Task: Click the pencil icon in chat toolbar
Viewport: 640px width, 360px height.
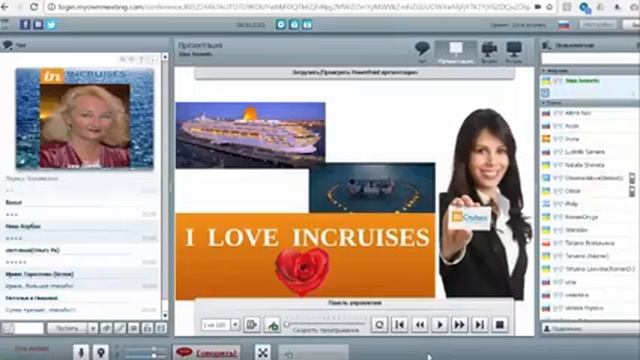Action: pos(120,328)
